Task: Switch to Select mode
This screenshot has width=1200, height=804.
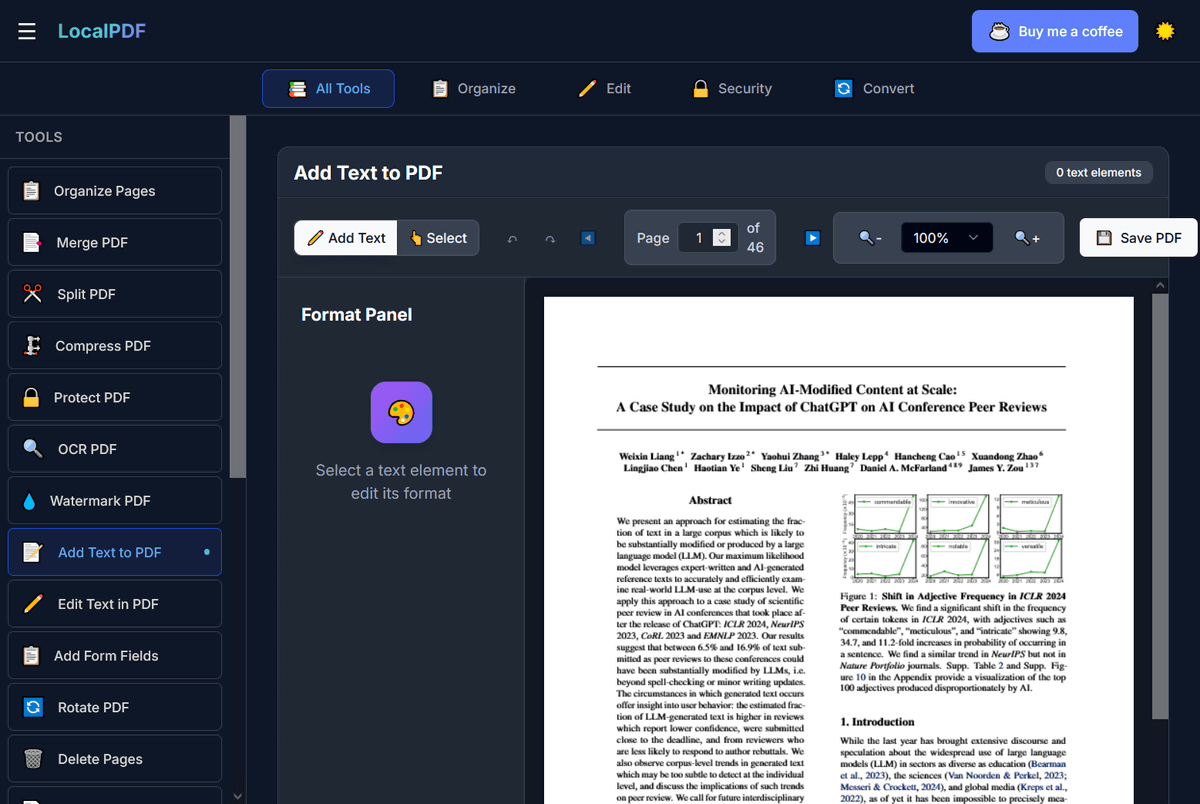Action: pyautogui.click(x=438, y=238)
